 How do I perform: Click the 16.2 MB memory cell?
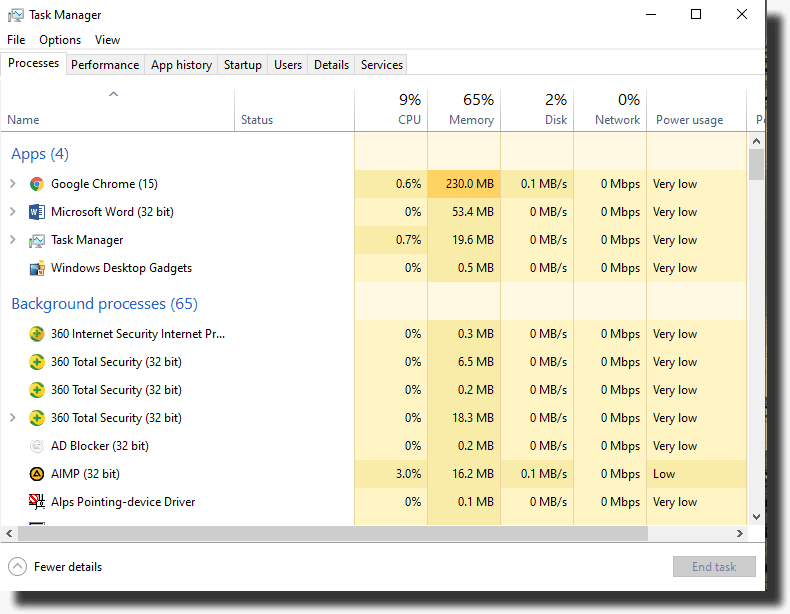pyautogui.click(x=464, y=474)
